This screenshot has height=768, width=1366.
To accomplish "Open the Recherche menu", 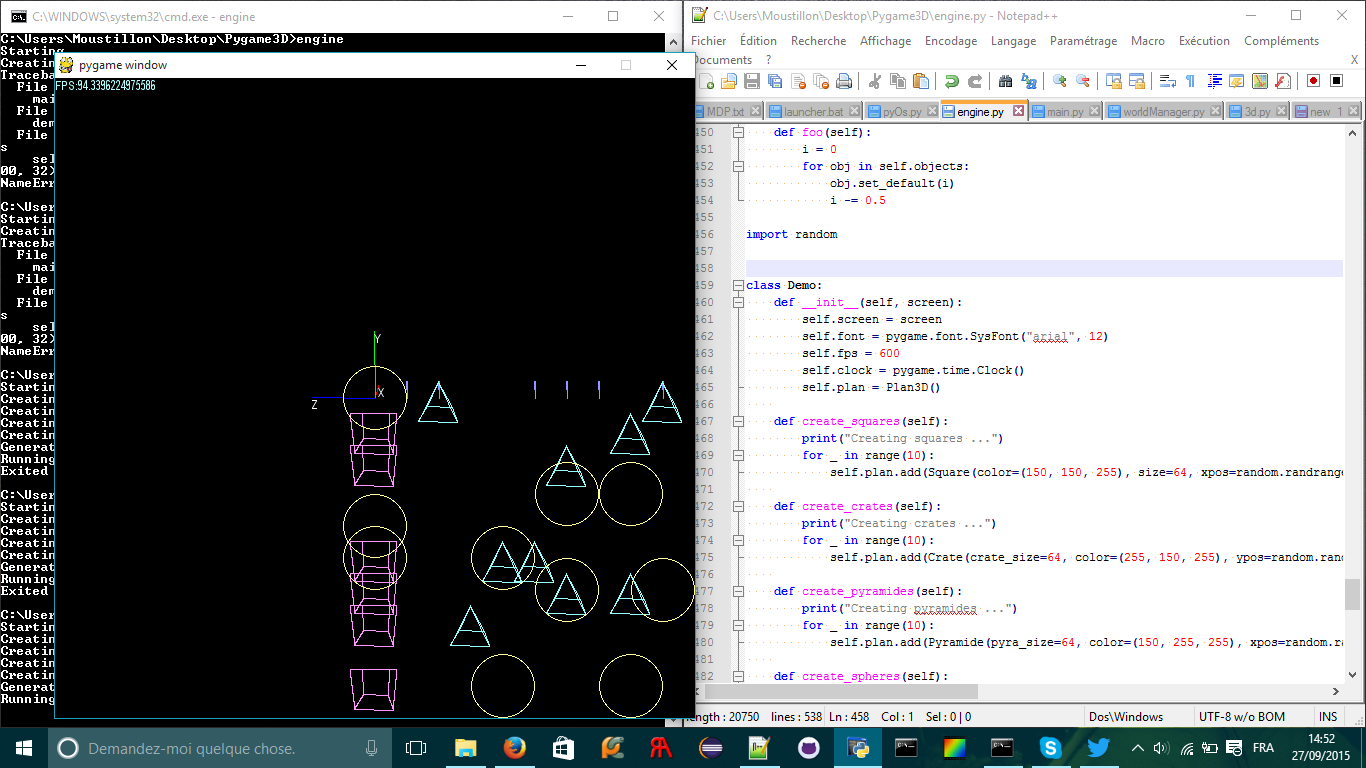I will coord(818,41).
